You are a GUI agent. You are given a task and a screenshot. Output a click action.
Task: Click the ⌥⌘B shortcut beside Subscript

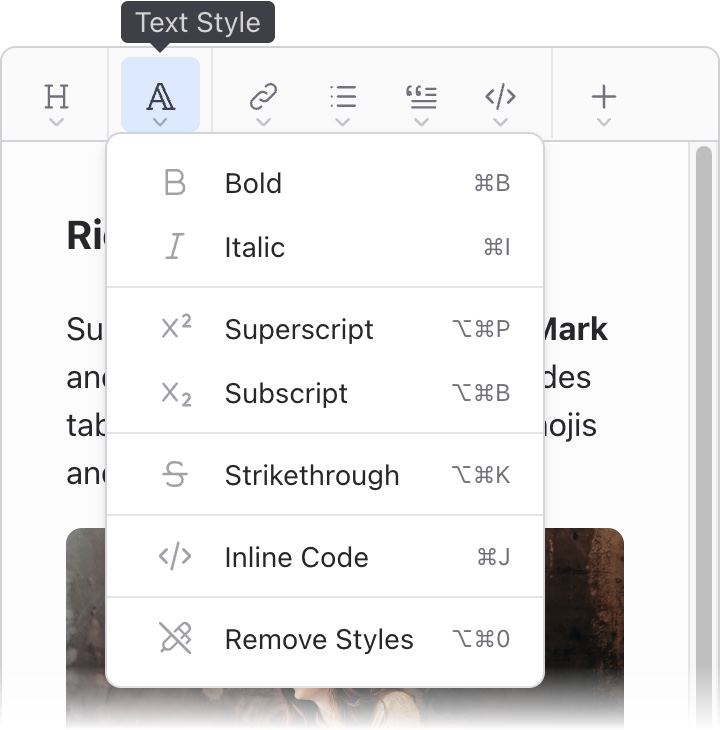point(481,393)
